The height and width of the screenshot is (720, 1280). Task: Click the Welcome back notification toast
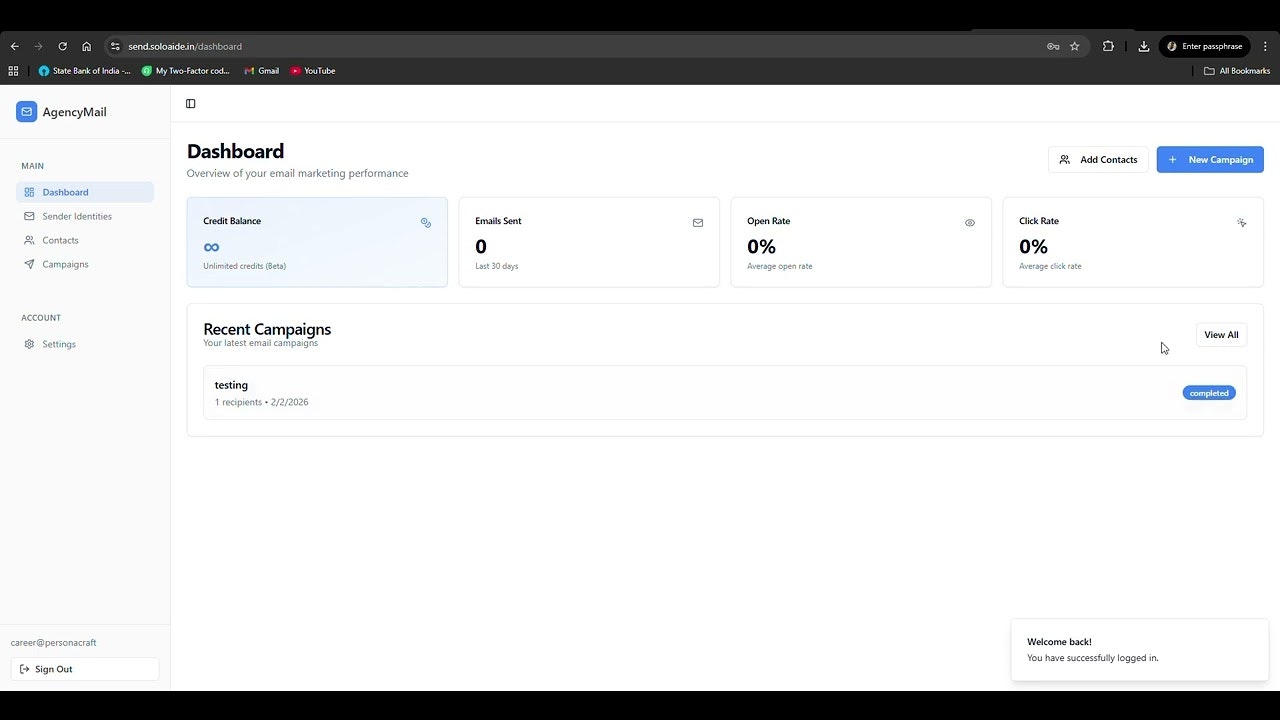point(1140,650)
